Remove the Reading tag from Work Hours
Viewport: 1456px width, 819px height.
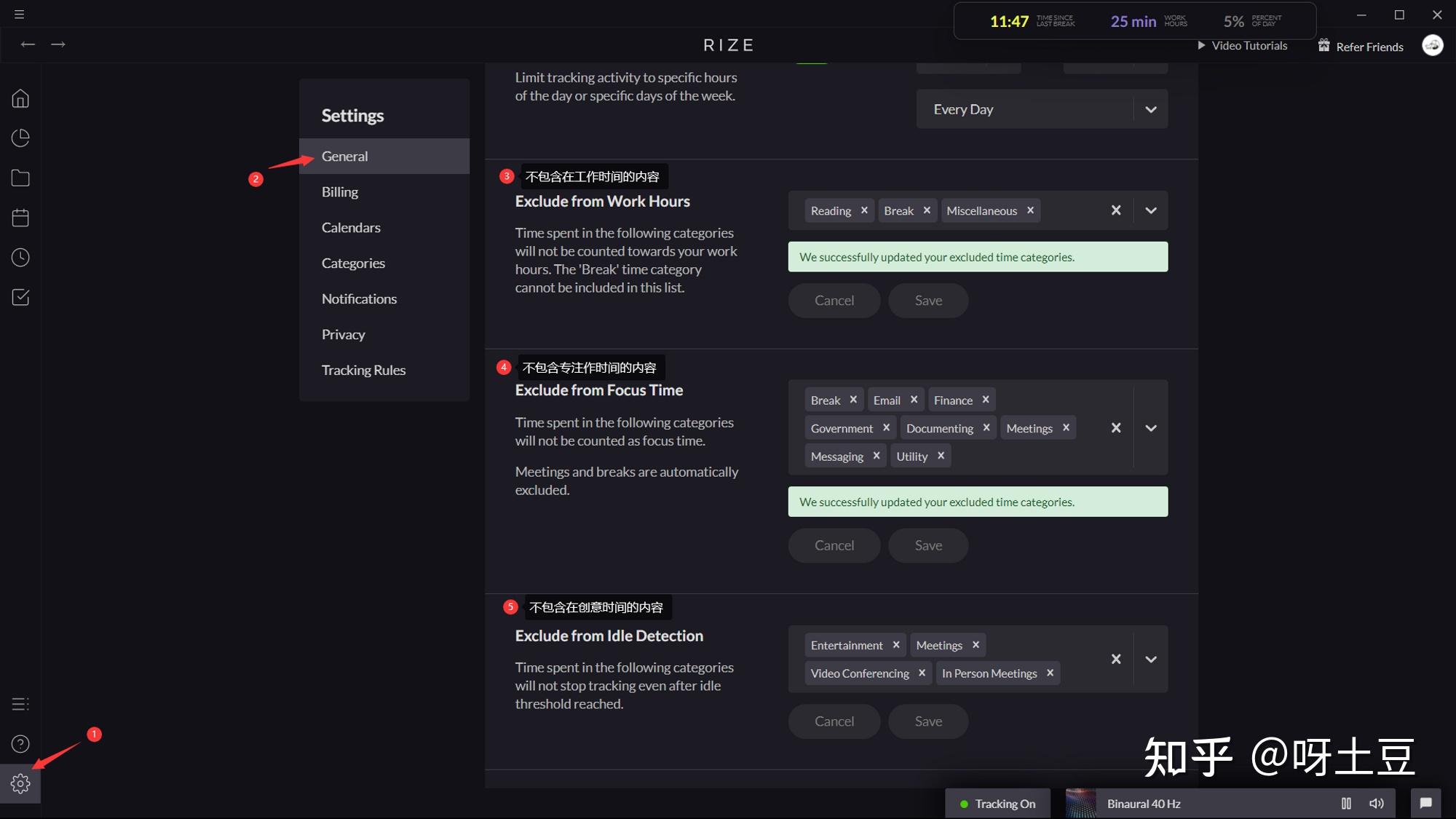click(x=864, y=210)
